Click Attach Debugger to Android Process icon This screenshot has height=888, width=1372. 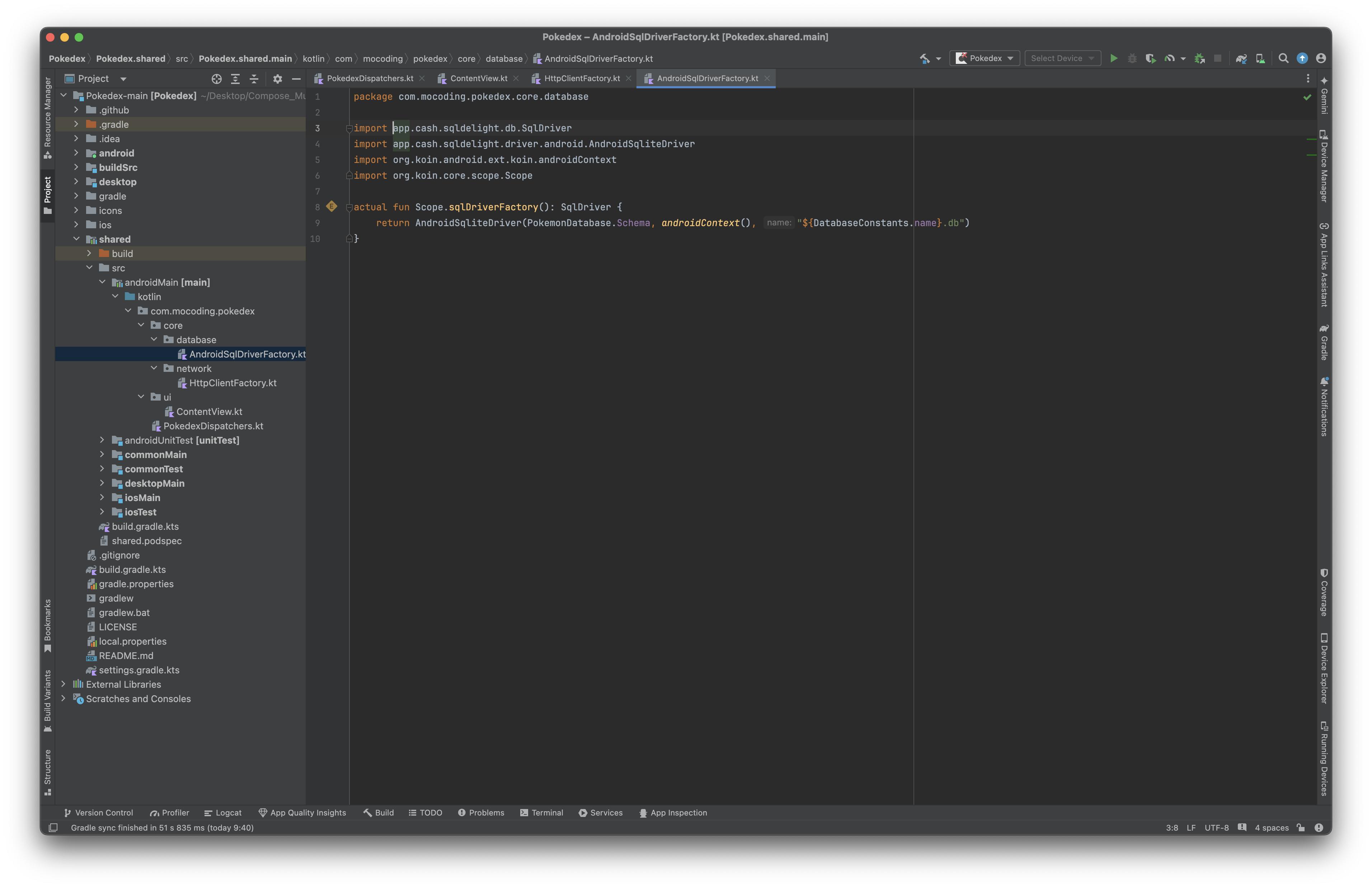pos(1200,58)
